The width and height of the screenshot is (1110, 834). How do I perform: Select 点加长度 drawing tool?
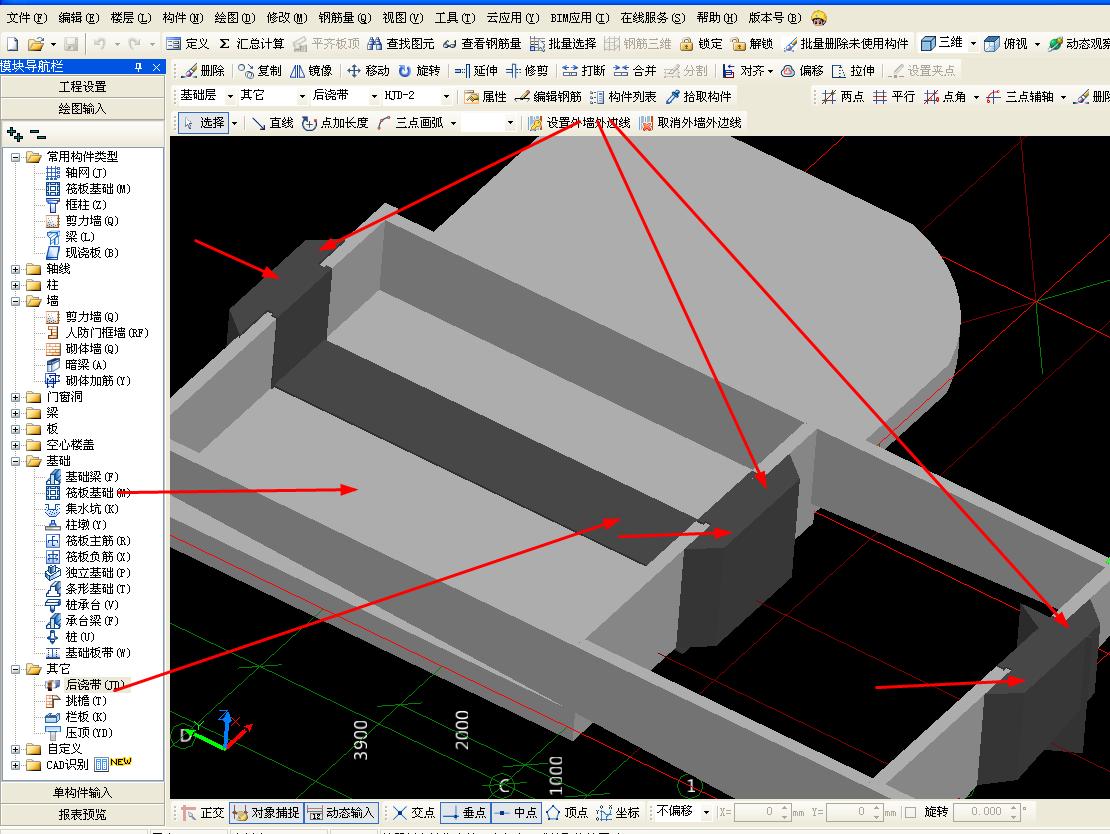(335, 122)
